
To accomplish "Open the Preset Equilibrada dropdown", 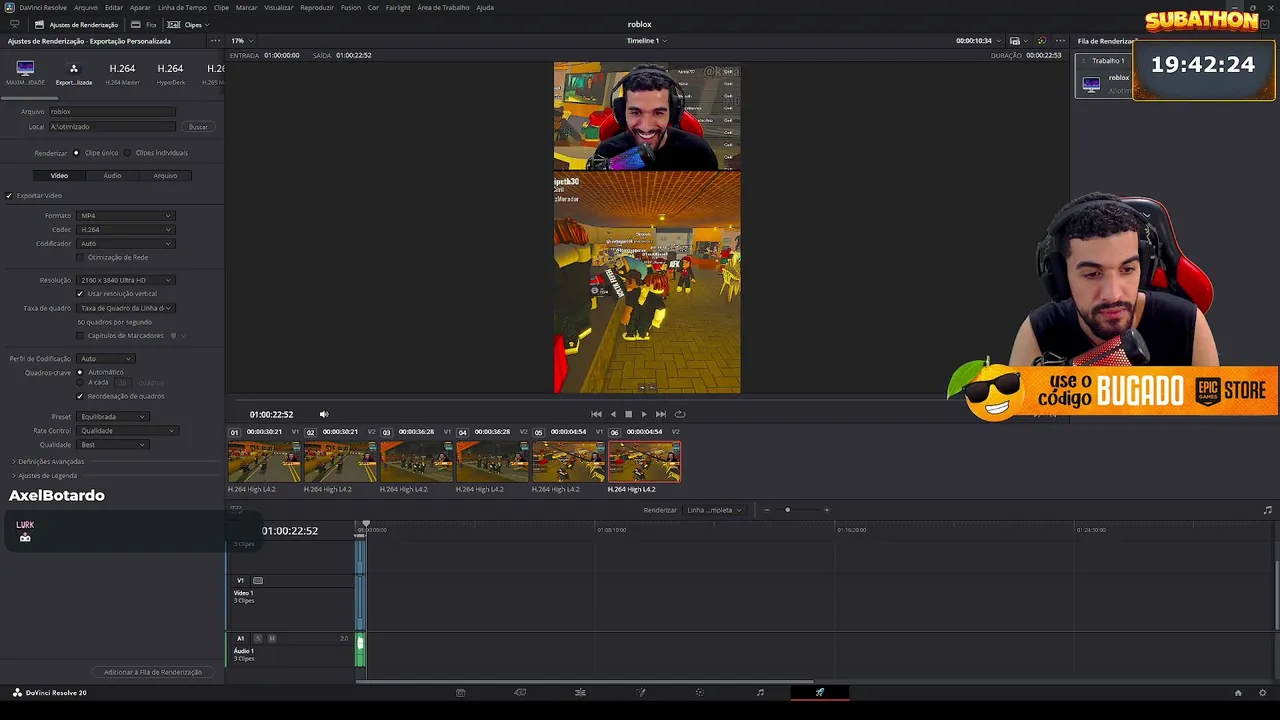I will (113, 417).
